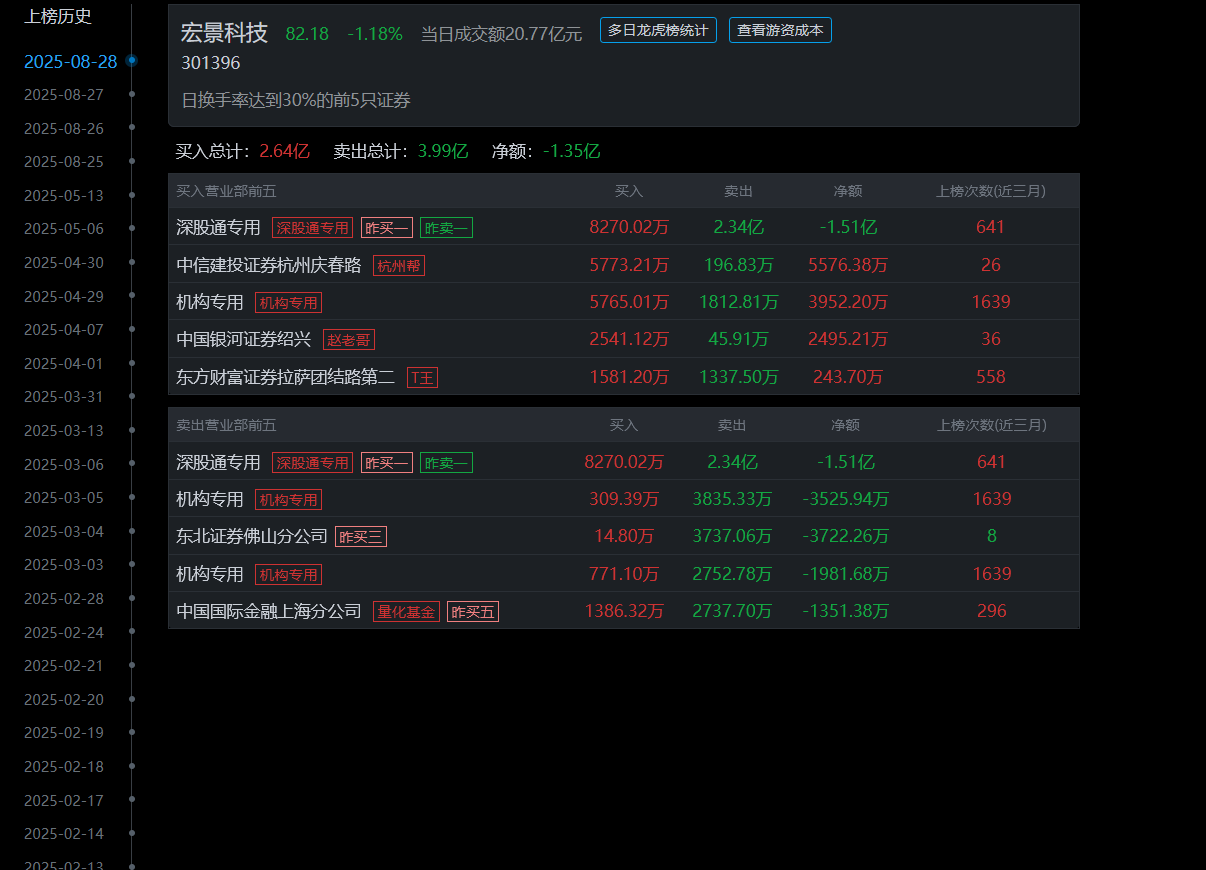This screenshot has width=1206, height=870.
Task: Click 净额 header in the 卖出营业部前五 table
Action: (x=845, y=425)
